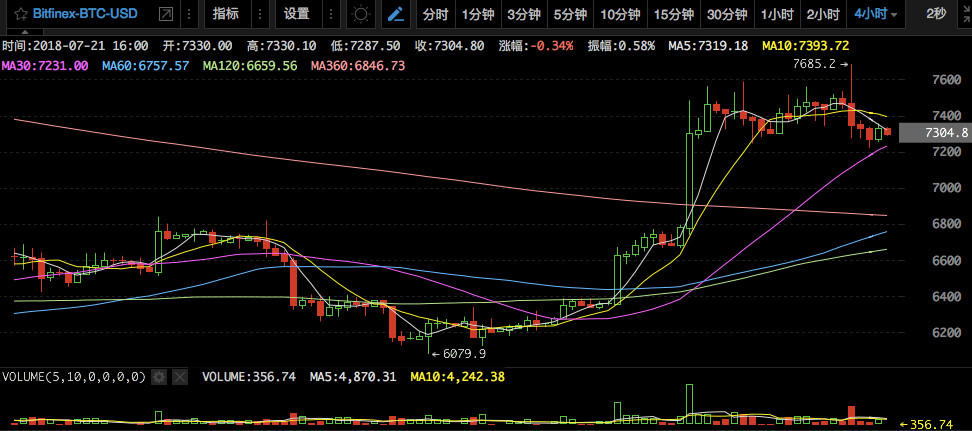Activate the pencil drawing tool
The width and height of the screenshot is (972, 431).
tap(395, 14)
